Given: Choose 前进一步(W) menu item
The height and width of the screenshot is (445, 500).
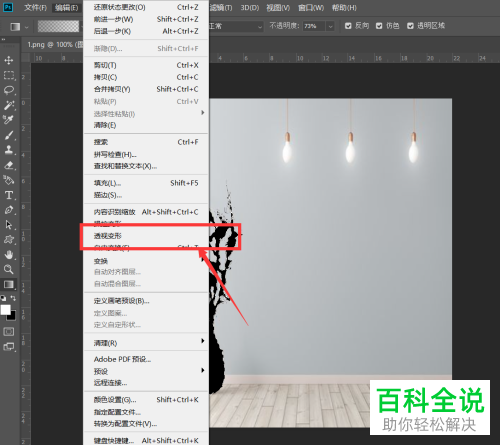Looking at the screenshot, I should [146, 19].
